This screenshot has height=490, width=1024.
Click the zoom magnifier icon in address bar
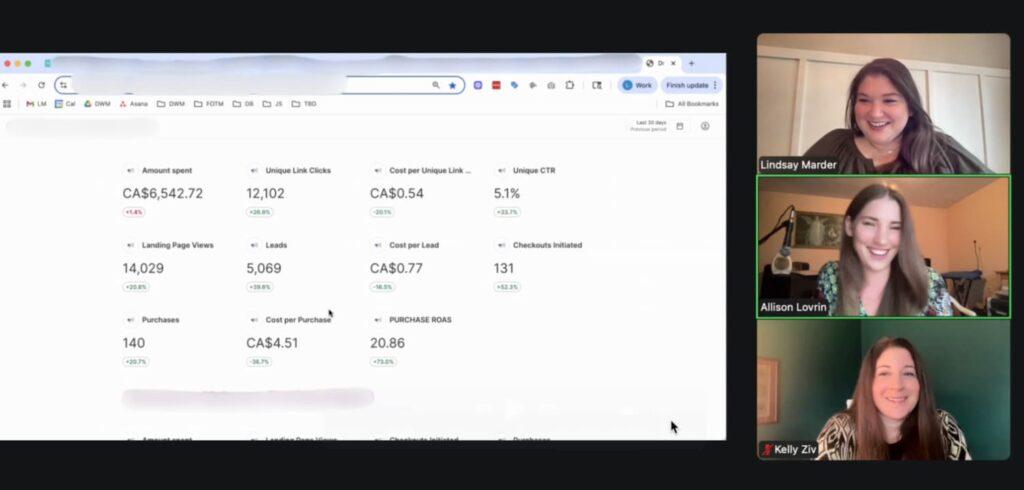pos(436,86)
